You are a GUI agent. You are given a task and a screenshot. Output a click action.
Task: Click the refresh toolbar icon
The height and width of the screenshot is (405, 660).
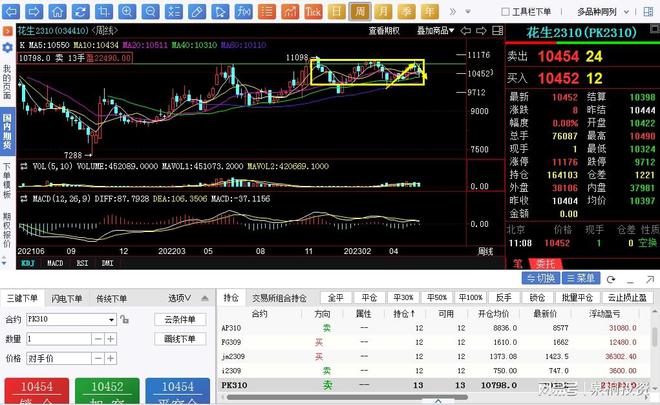tap(80, 11)
